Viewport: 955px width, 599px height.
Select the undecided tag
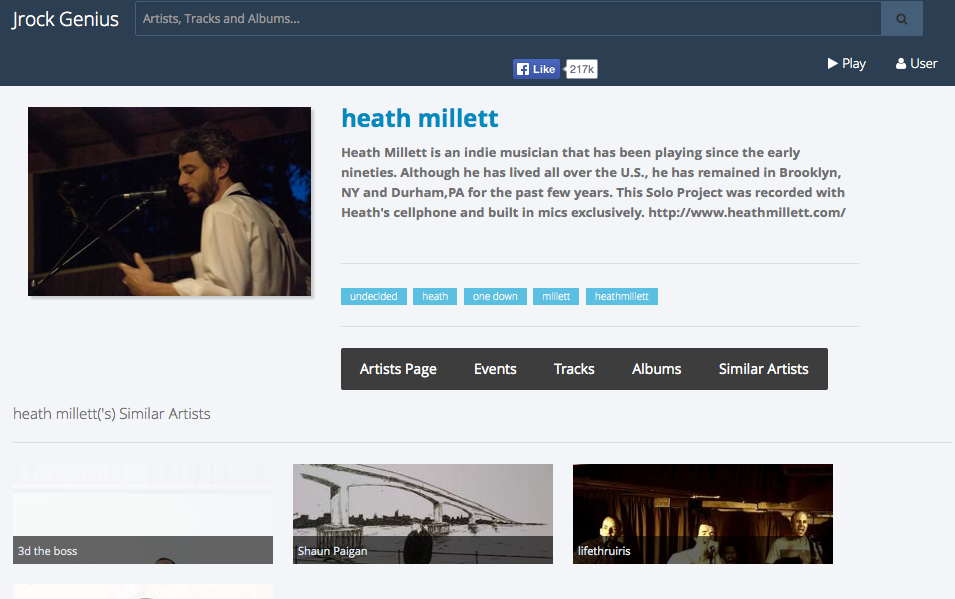click(373, 296)
